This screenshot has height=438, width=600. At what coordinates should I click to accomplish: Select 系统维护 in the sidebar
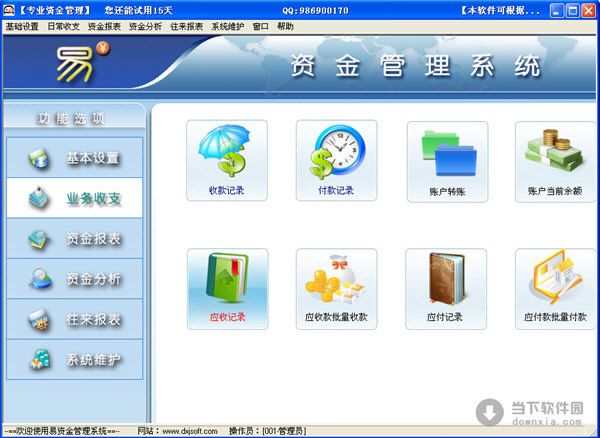[75, 359]
